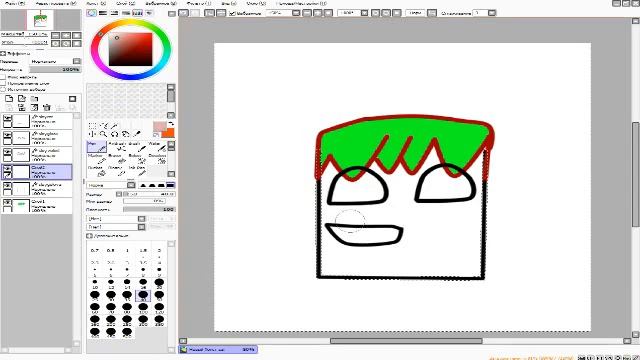This screenshot has height=360, width=640.
Task: Adjust the brush density slider
Action: (149, 209)
